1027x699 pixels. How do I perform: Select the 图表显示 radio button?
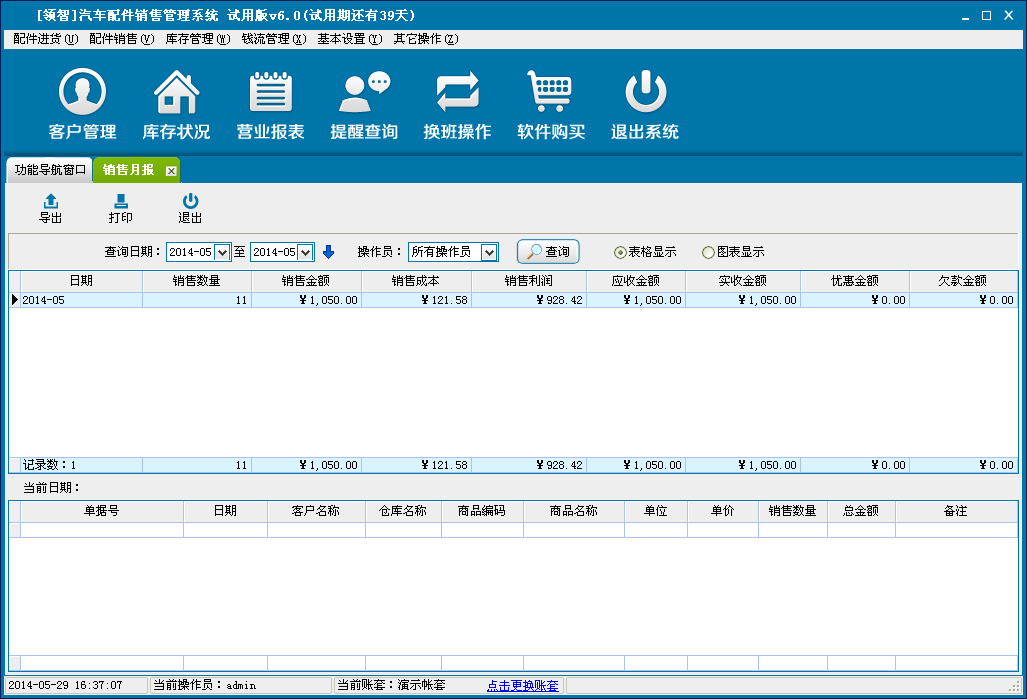708,252
